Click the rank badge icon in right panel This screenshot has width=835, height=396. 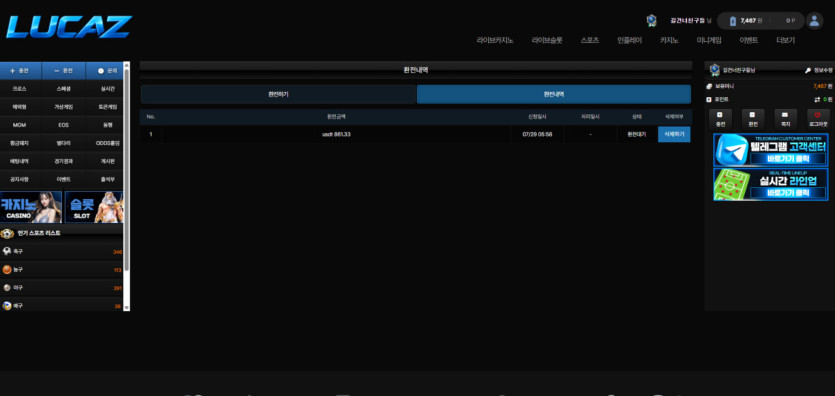point(715,70)
